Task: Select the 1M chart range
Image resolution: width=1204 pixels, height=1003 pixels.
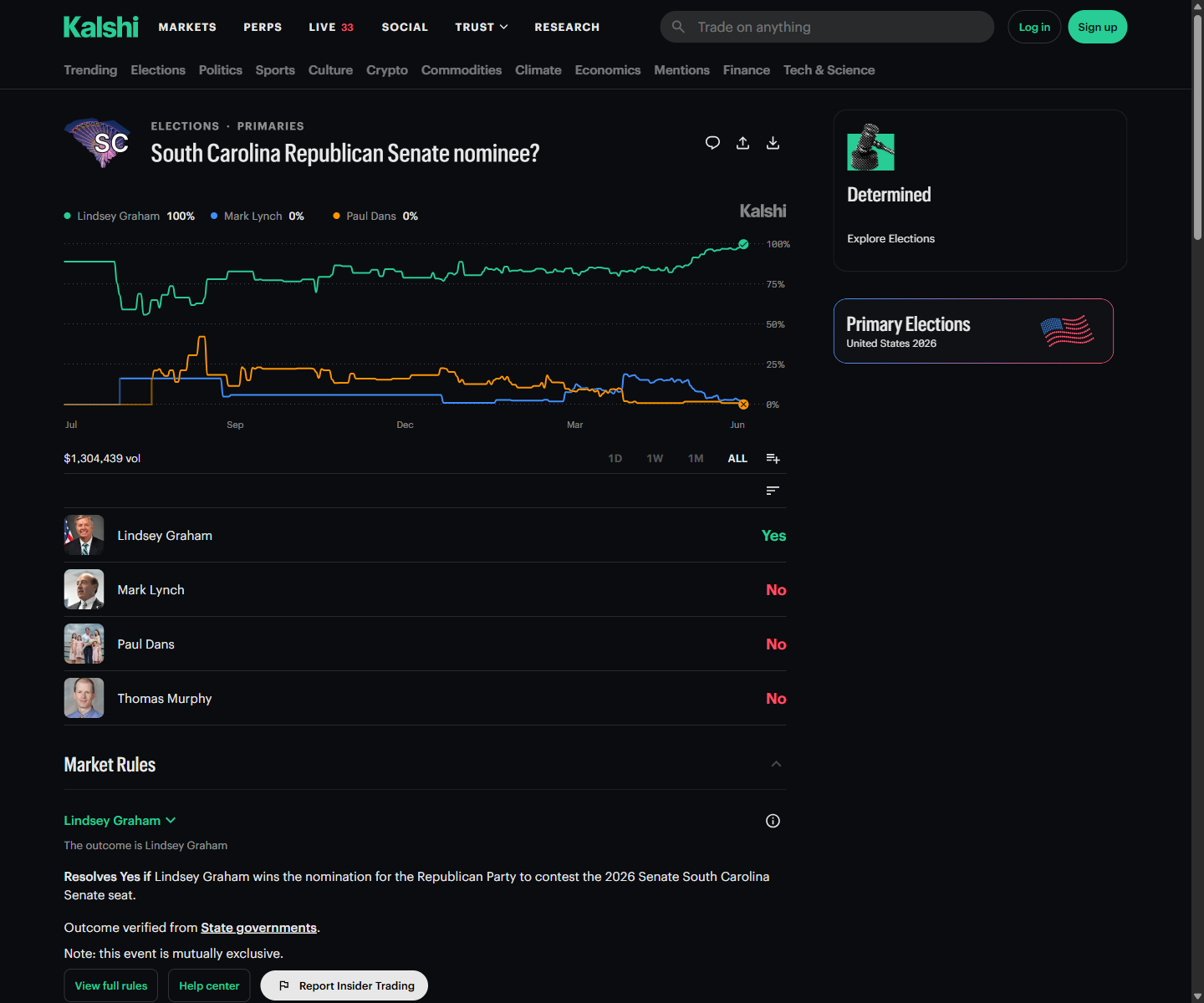Action: [x=696, y=458]
